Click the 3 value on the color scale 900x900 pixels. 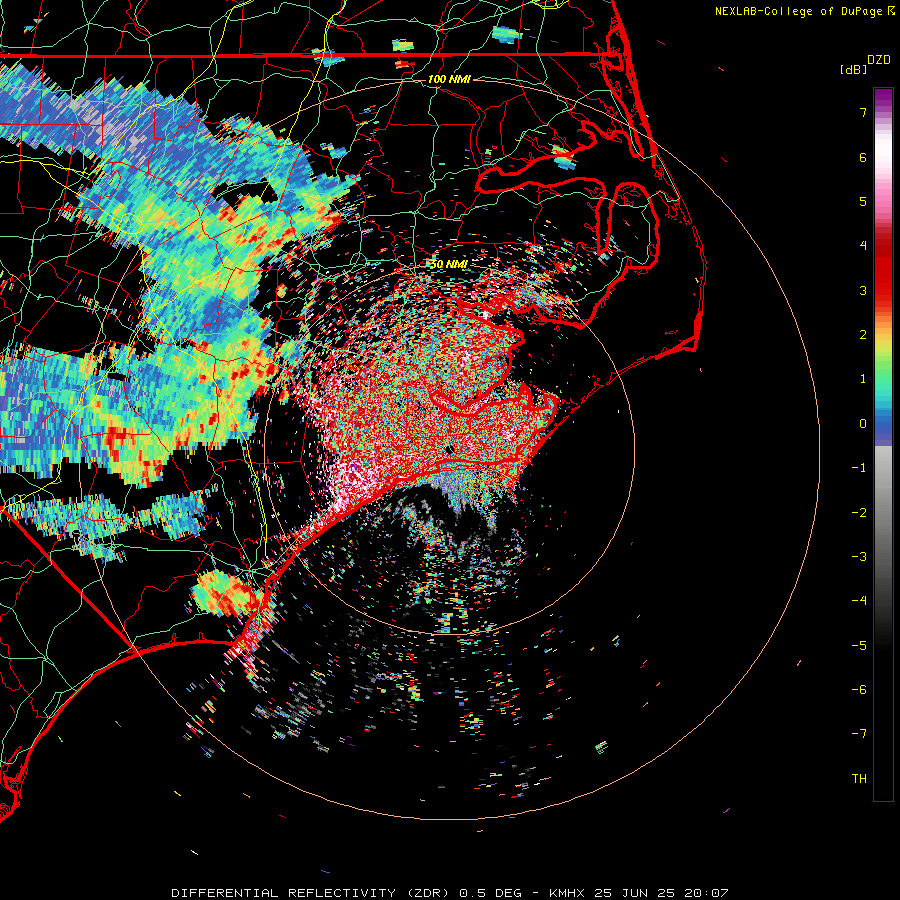863,290
